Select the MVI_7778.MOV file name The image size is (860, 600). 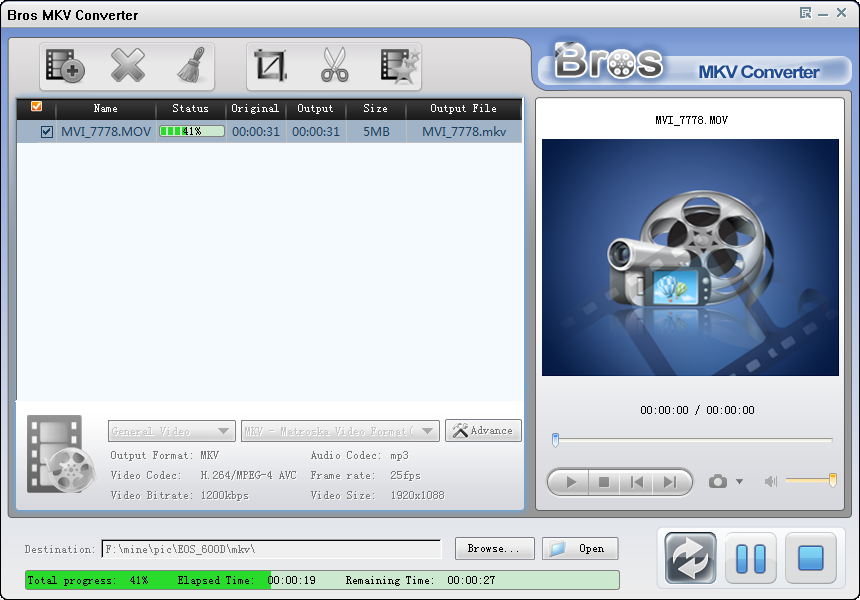(x=106, y=132)
